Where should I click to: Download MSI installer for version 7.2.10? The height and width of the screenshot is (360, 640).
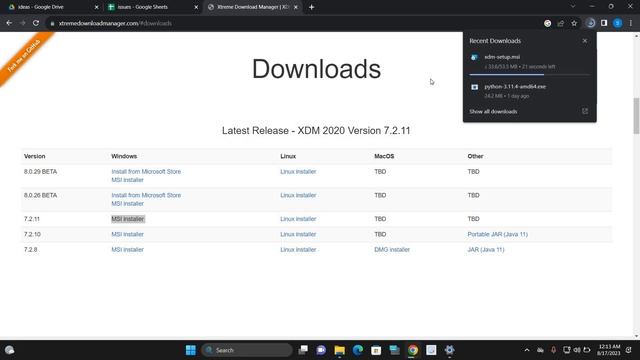127,234
